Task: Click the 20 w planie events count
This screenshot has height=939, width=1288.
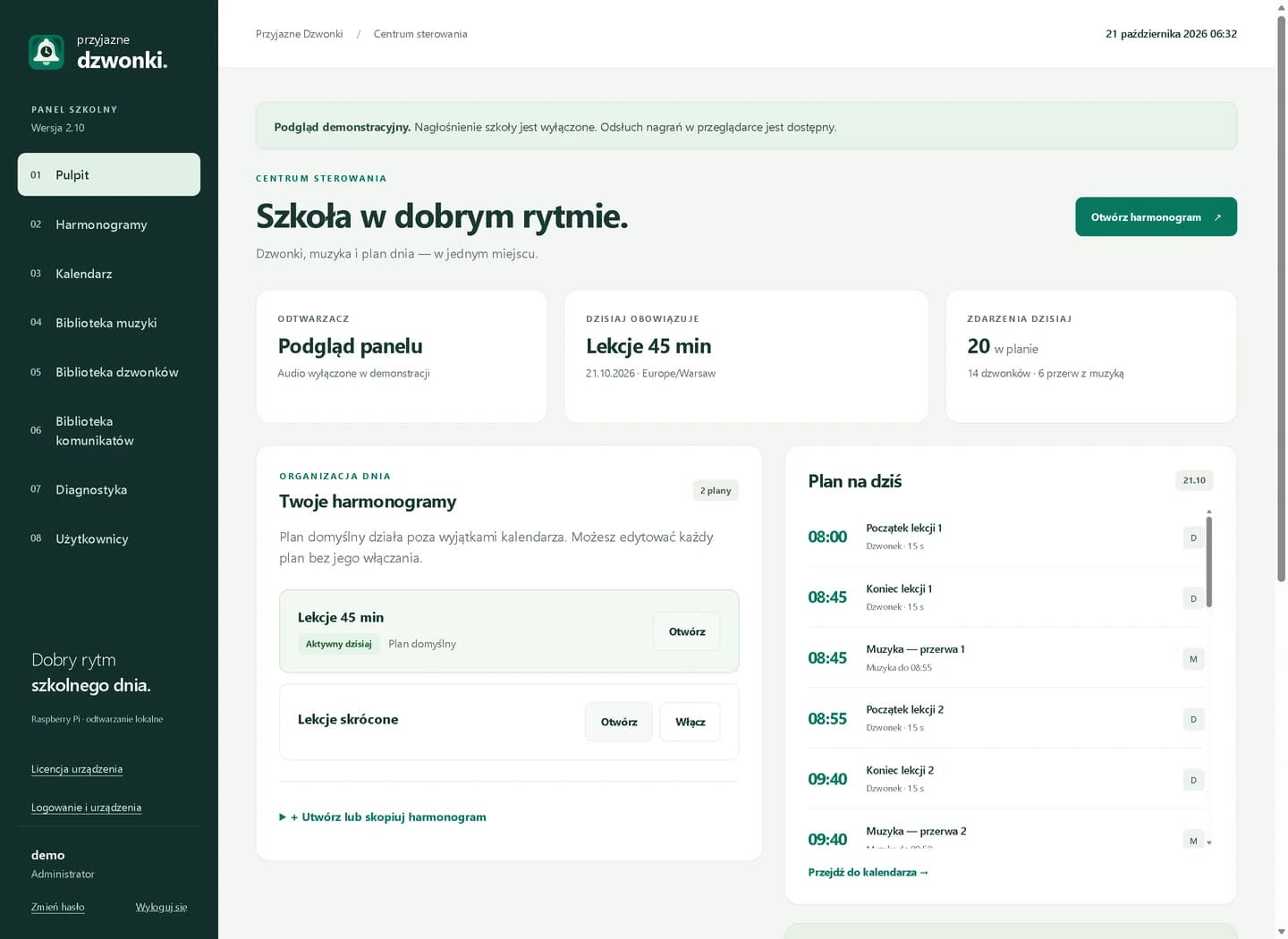Action: [1003, 346]
